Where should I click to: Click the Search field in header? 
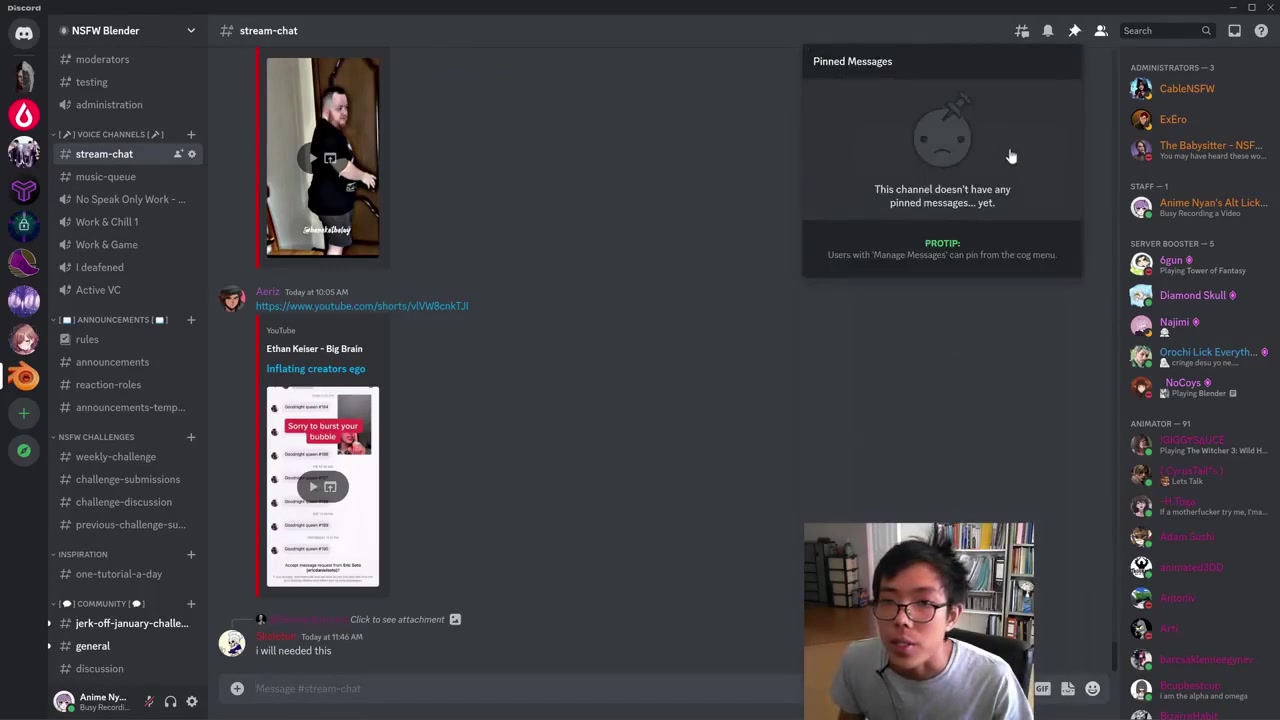[1160, 31]
